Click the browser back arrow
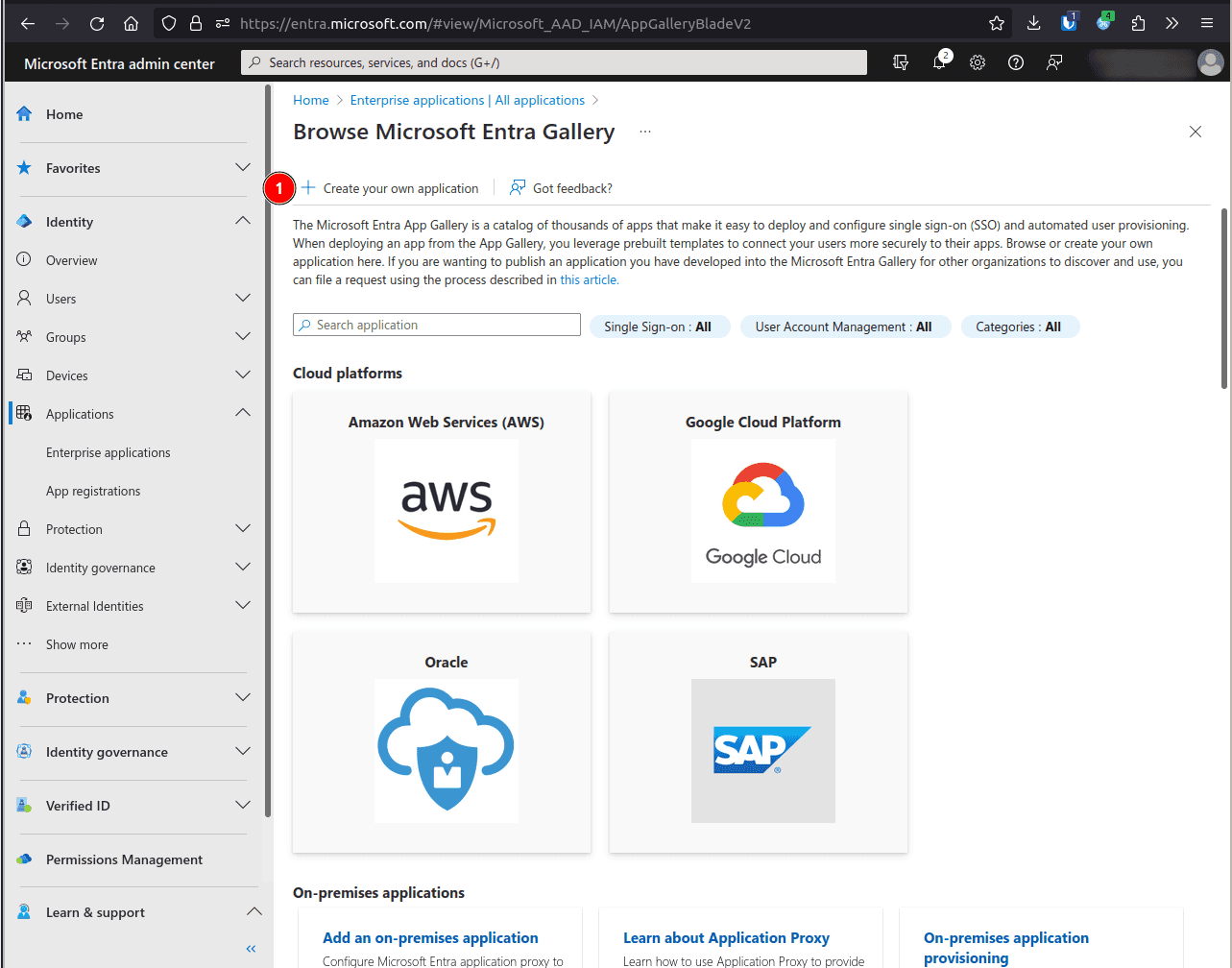This screenshot has width=1232, height=968. (x=28, y=23)
